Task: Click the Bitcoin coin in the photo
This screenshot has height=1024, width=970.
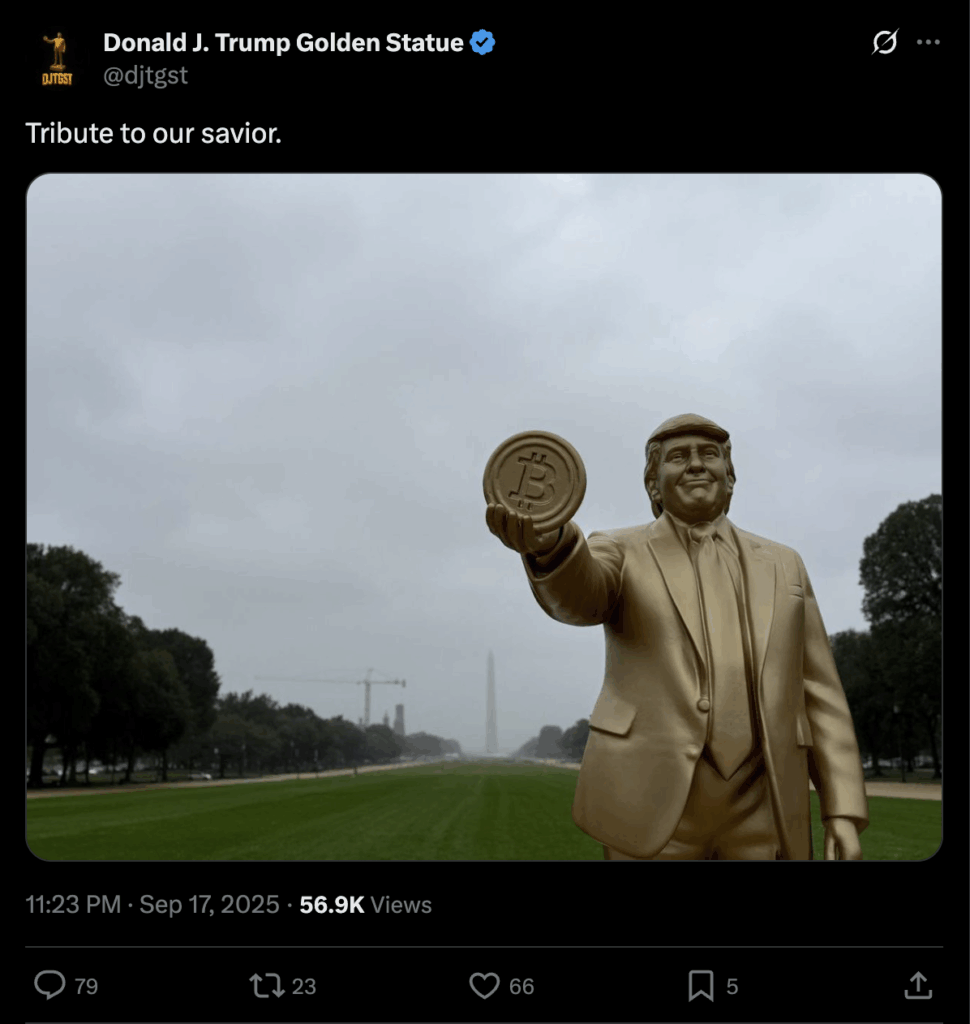Action: tap(535, 481)
